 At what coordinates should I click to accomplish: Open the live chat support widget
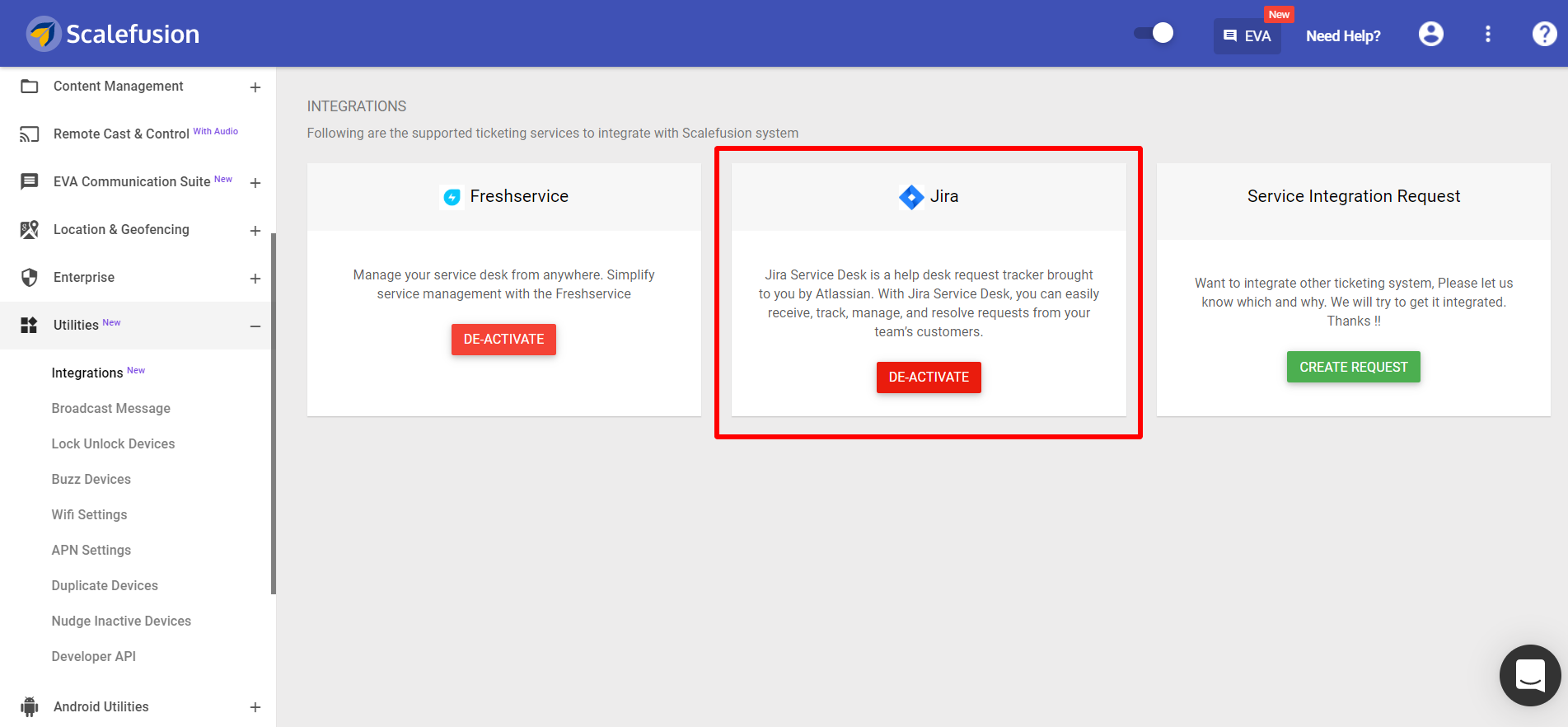click(1530, 675)
